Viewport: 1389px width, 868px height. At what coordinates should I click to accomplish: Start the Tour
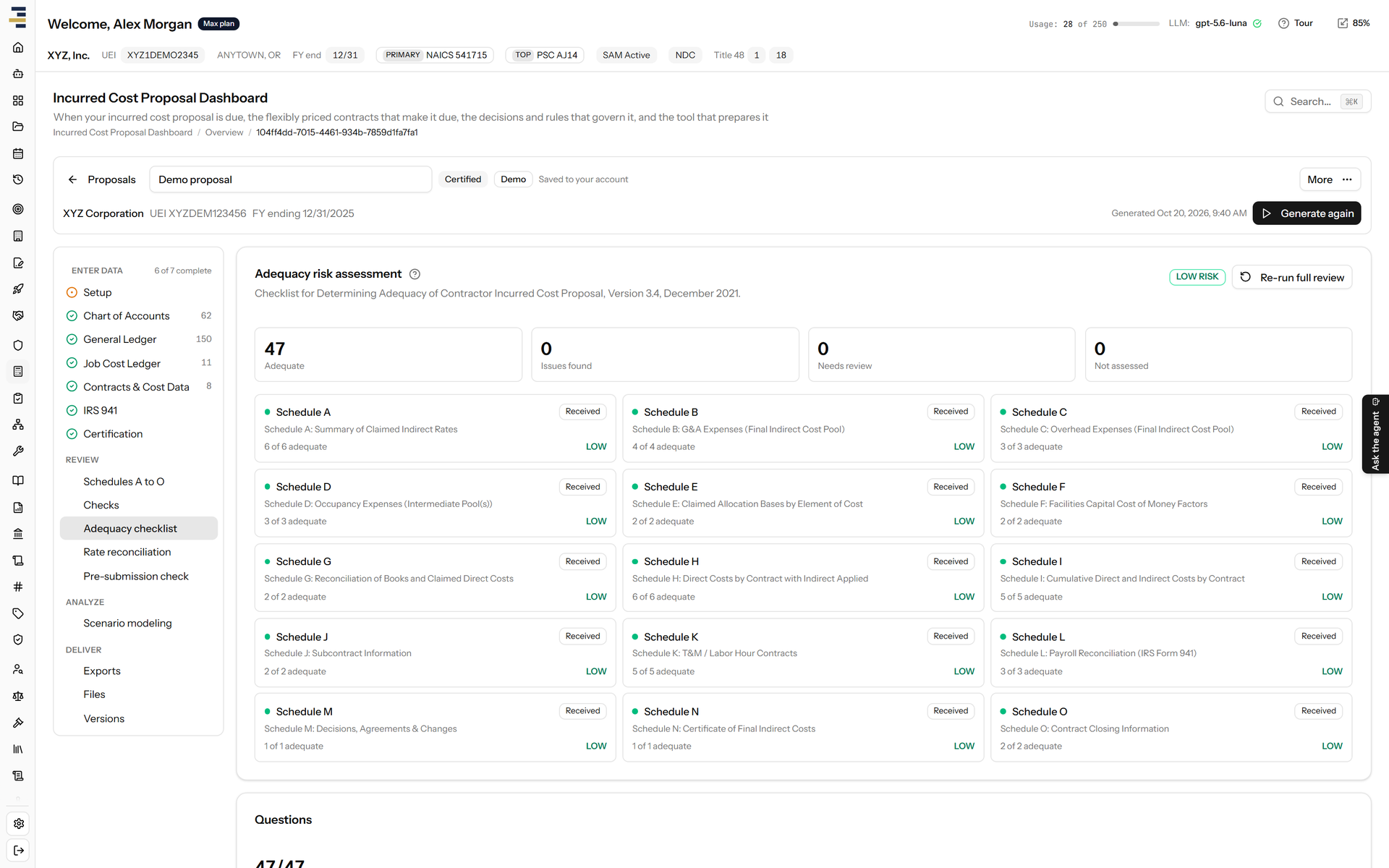(1296, 23)
